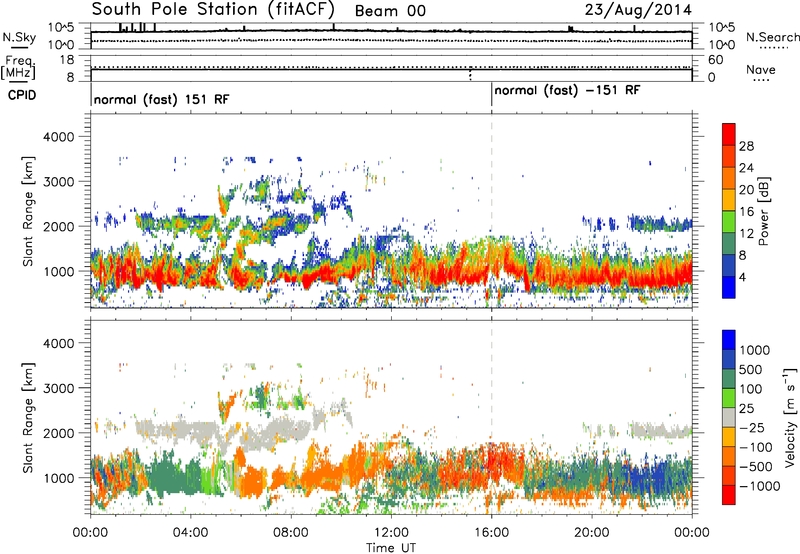Click the 'N.Search' legend label

point(773,37)
